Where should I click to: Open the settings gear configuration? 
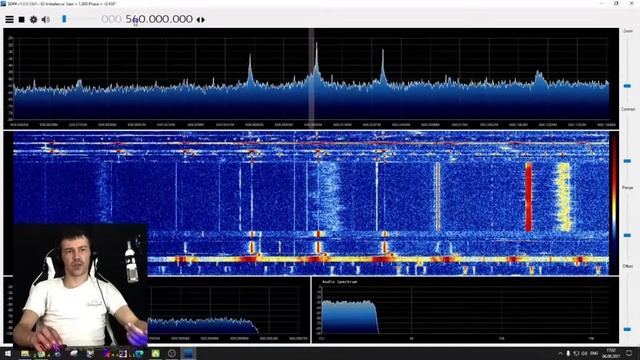point(33,19)
